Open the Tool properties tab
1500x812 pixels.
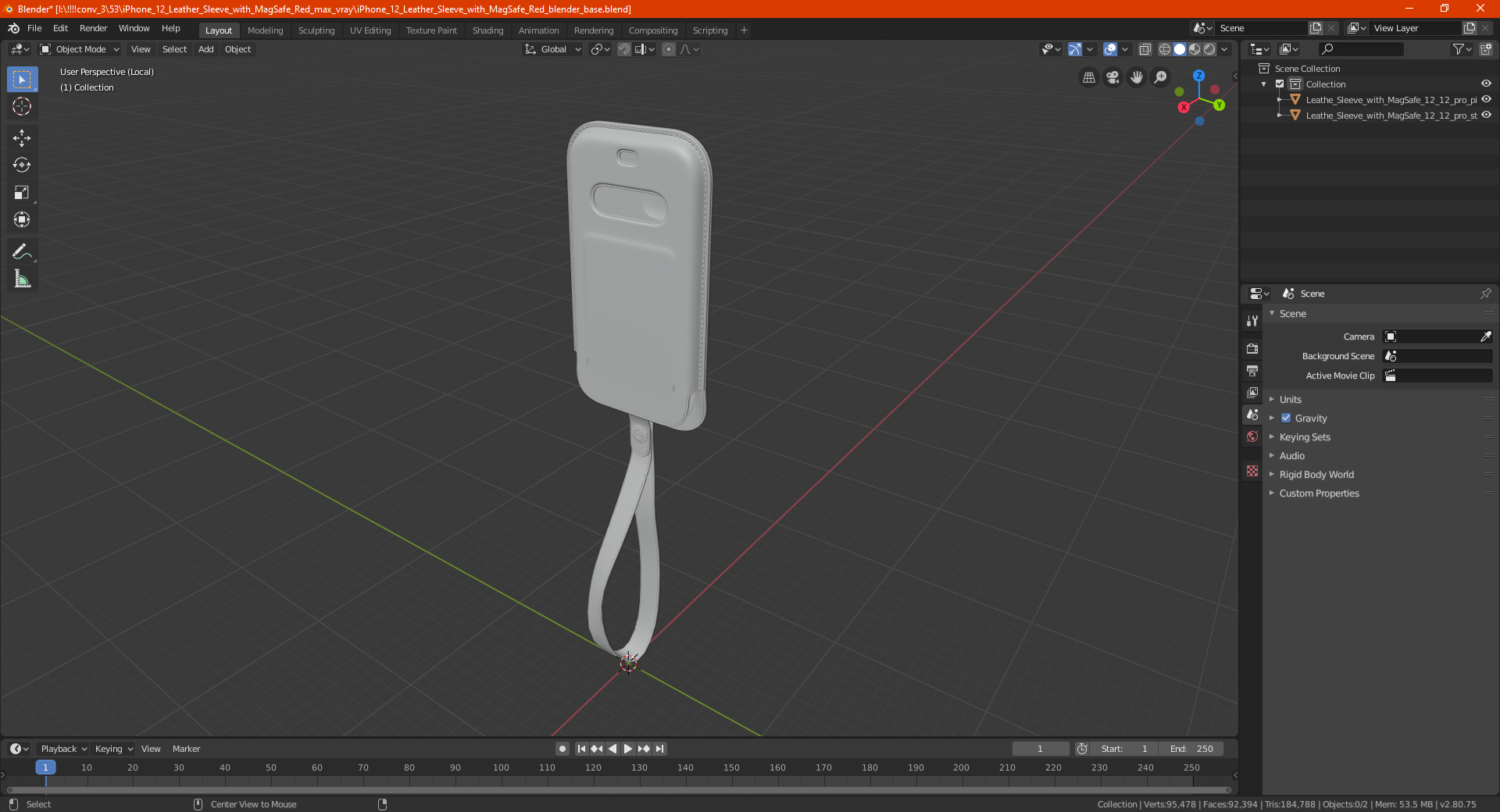pos(1252,321)
